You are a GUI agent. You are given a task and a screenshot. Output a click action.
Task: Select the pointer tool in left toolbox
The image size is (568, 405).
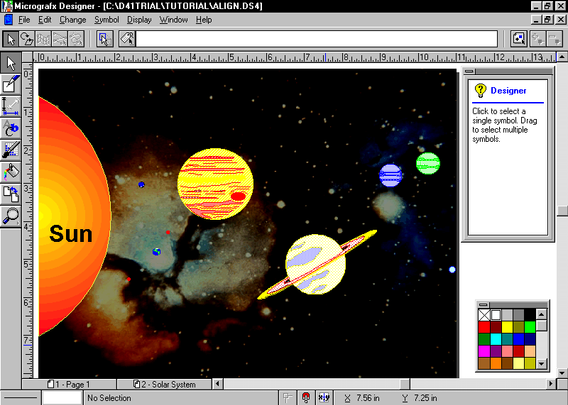coord(11,63)
